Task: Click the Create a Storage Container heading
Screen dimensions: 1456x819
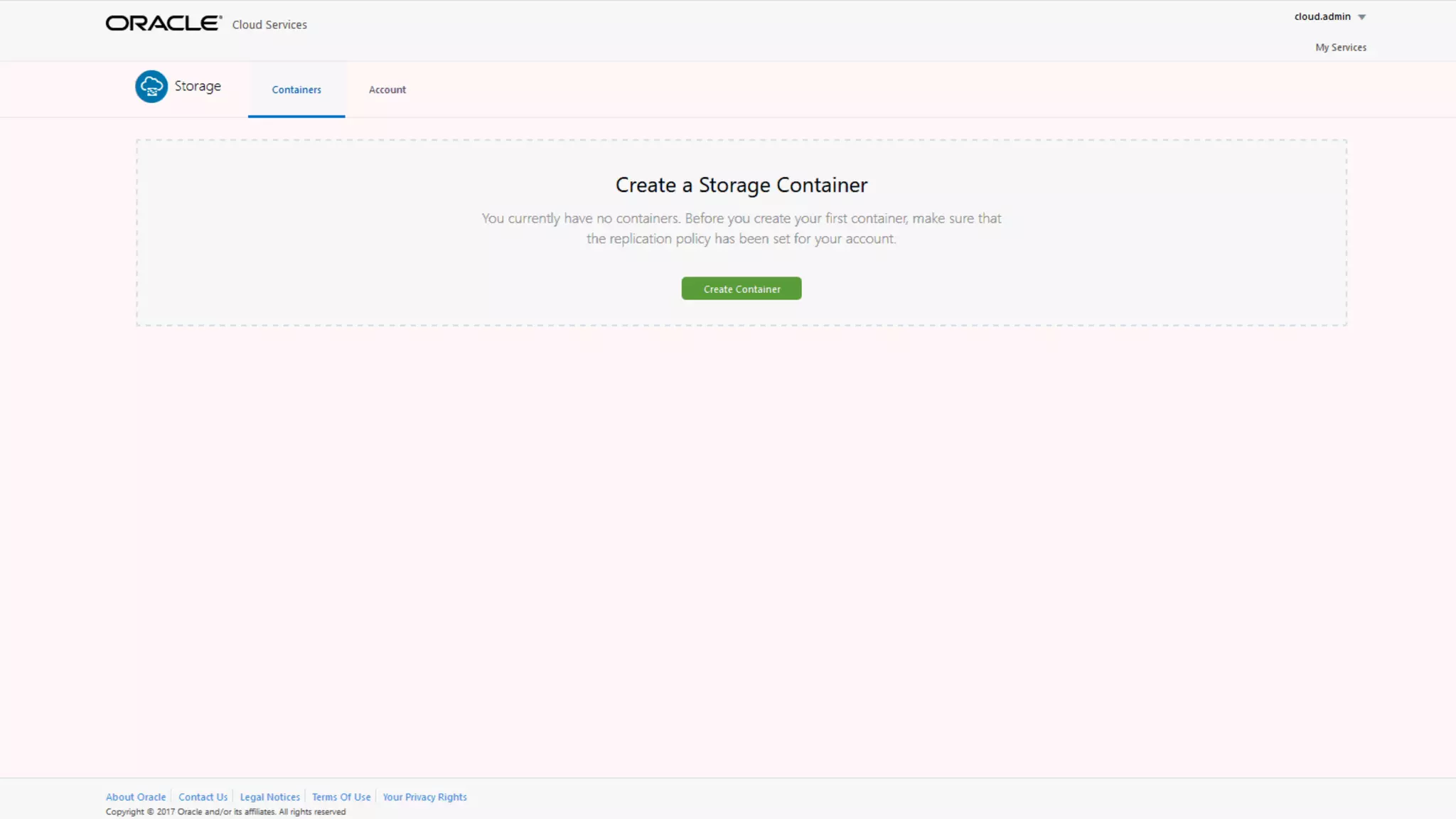Action: pos(741,185)
